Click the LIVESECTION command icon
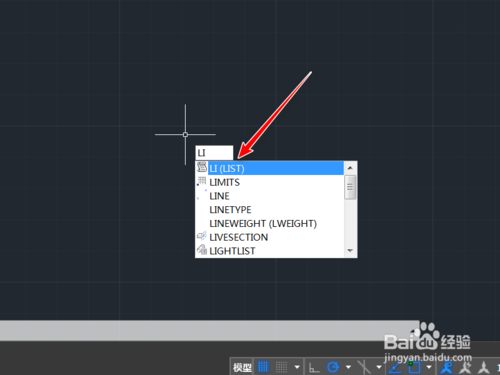 click(202, 236)
